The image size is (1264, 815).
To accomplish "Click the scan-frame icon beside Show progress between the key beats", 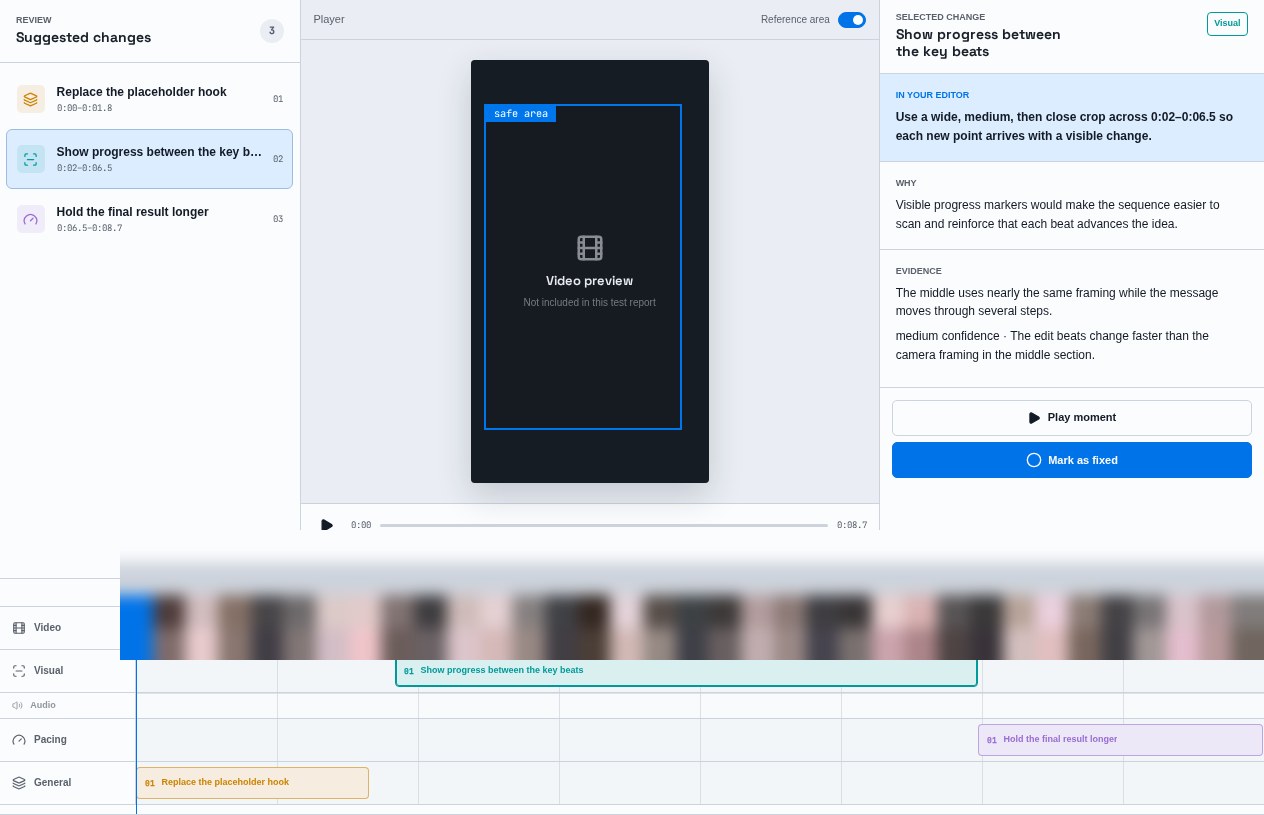I will click(x=31, y=159).
